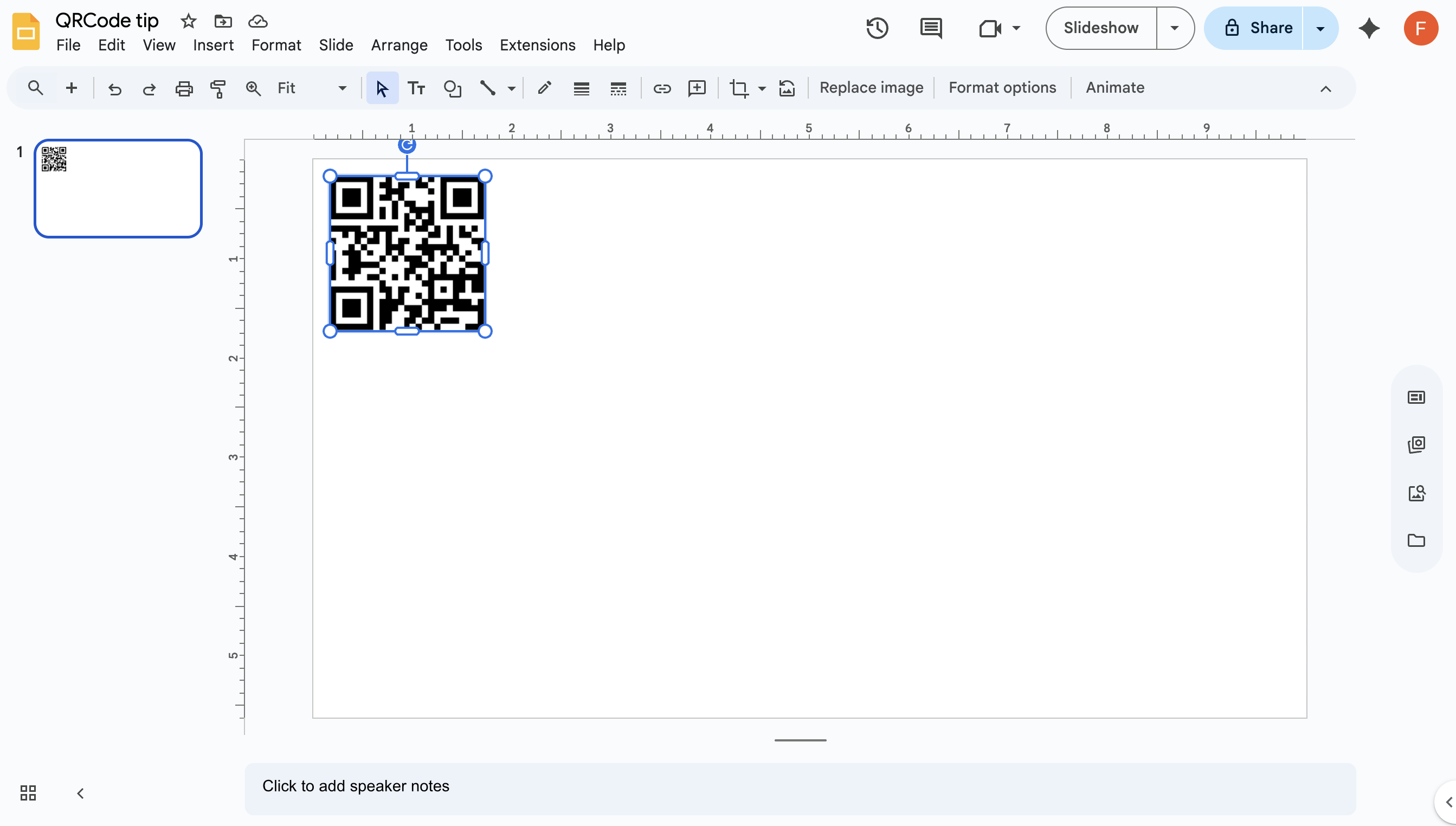This screenshot has height=826, width=1456.
Task: Open the Insert menu
Action: [212, 45]
